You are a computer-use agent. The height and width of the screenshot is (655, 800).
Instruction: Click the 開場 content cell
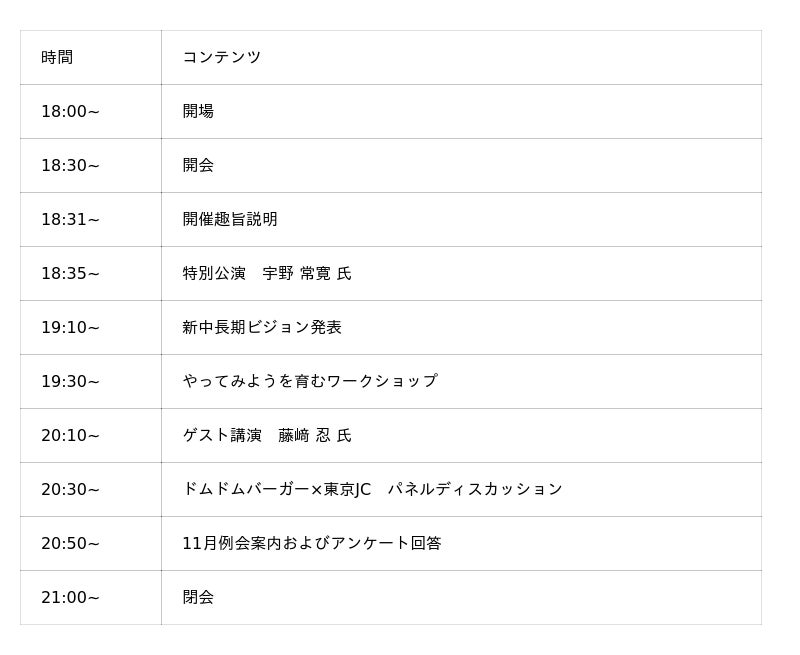point(198,112)
